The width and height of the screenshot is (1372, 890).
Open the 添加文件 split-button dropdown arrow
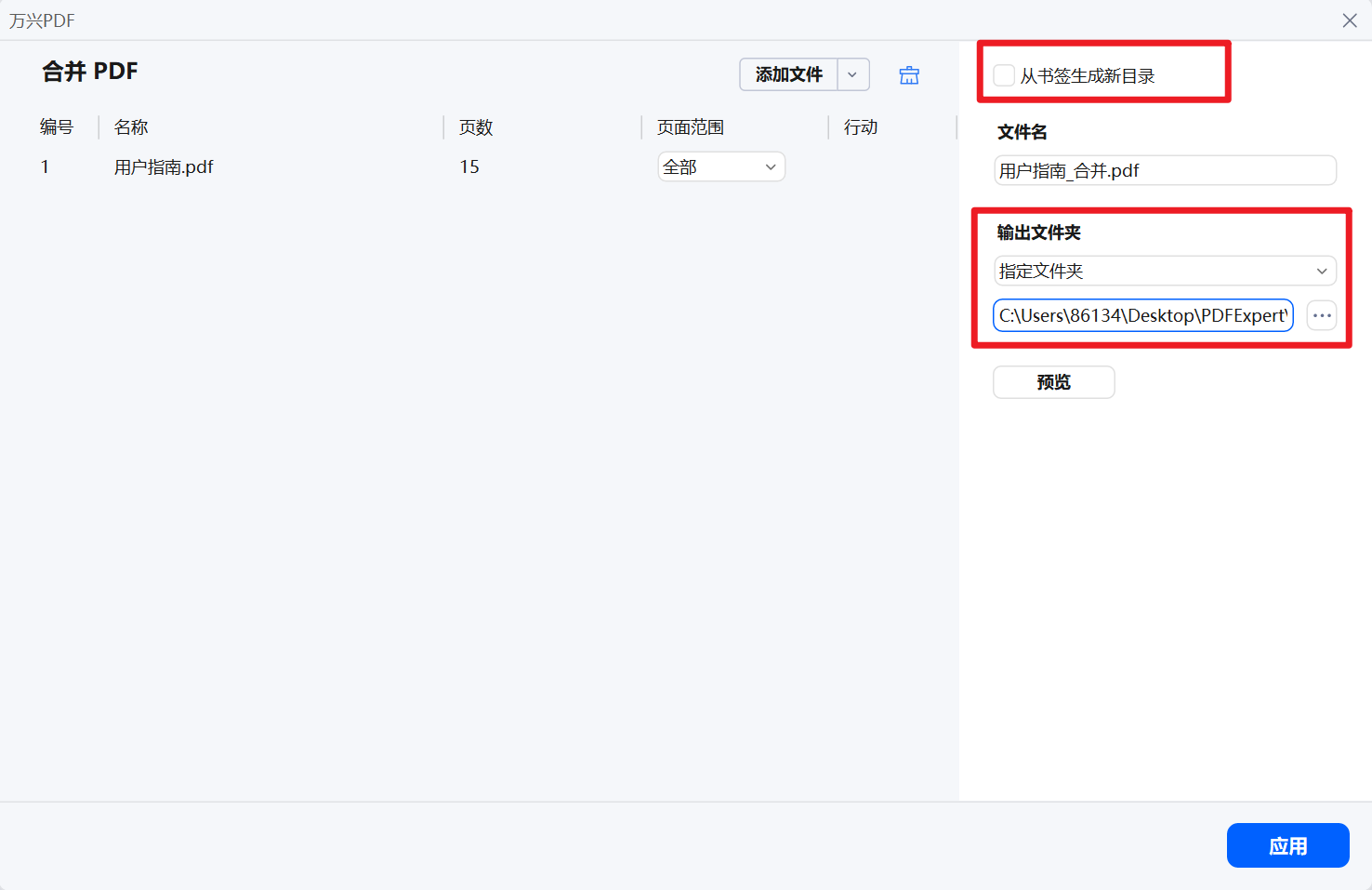point(852,74)
